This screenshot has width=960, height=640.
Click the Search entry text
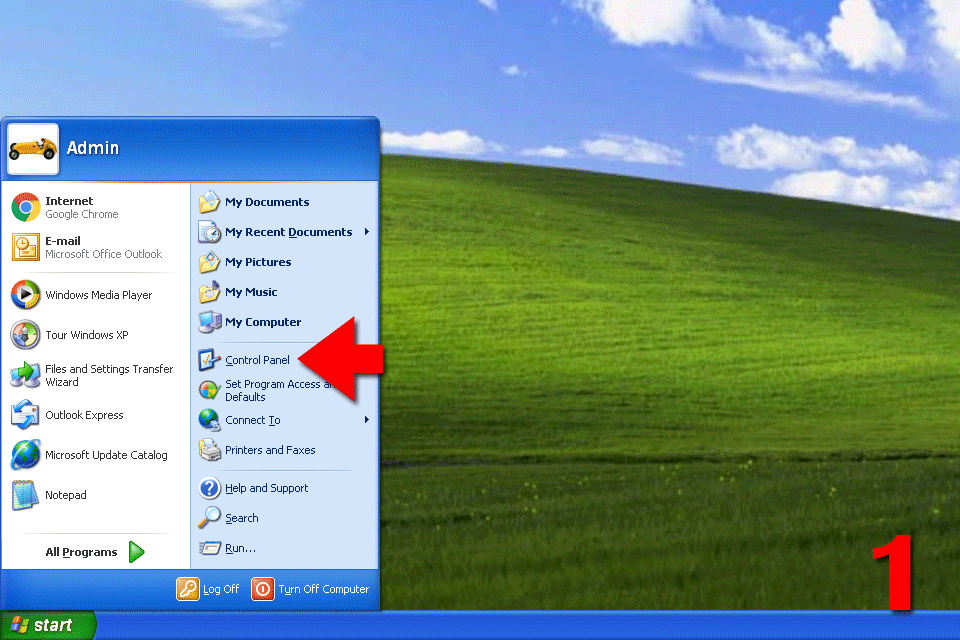pos(242,518)
